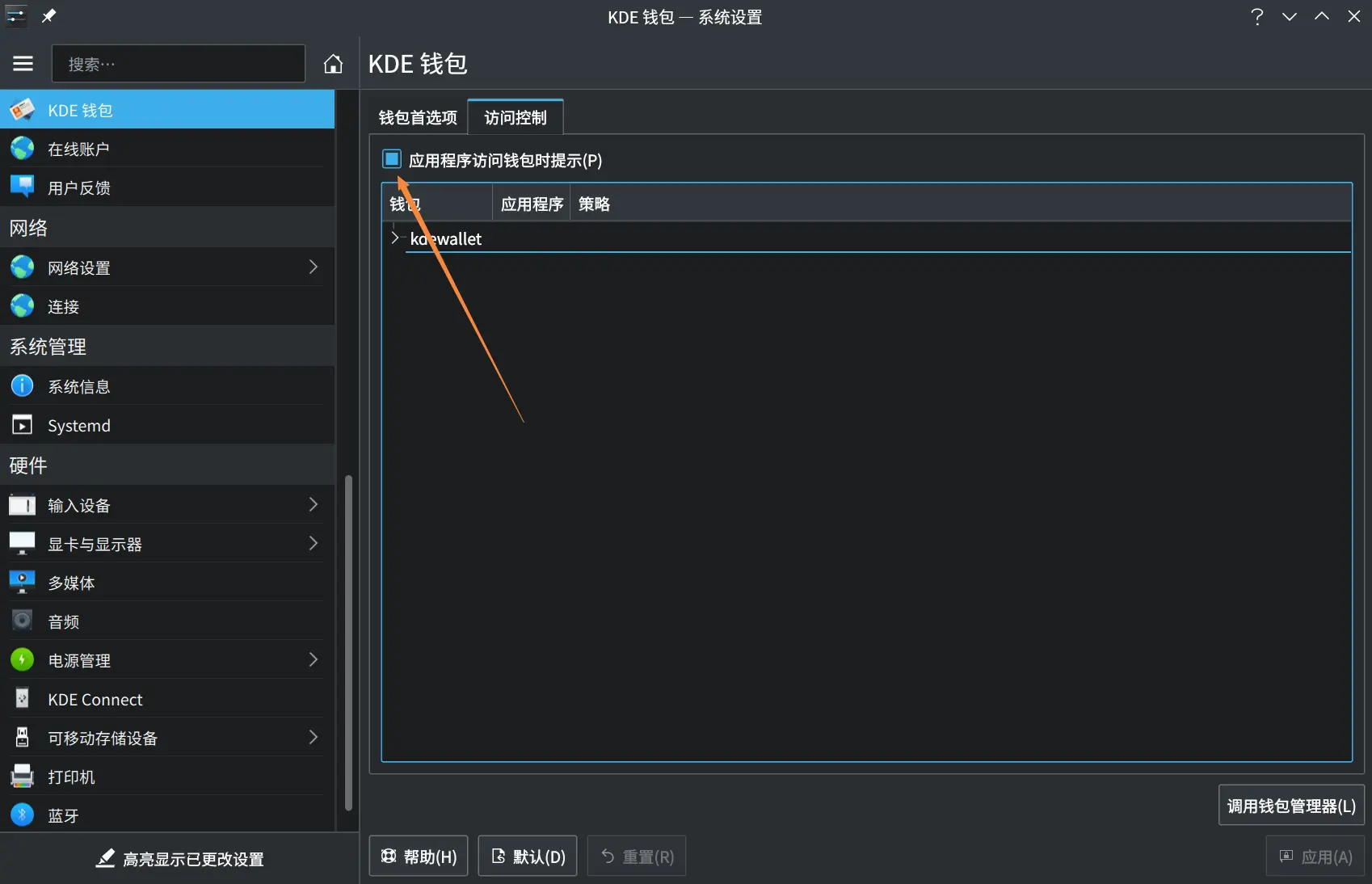The image size is (1372, 884).
Task: Click the 音频 speaker icon
Action: [23, 621]
